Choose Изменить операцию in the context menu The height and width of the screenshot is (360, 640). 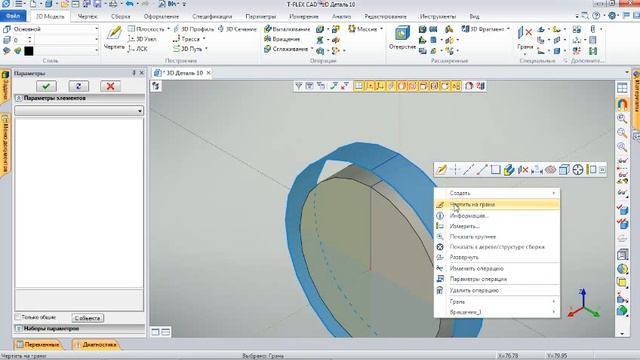coord(497,269)
